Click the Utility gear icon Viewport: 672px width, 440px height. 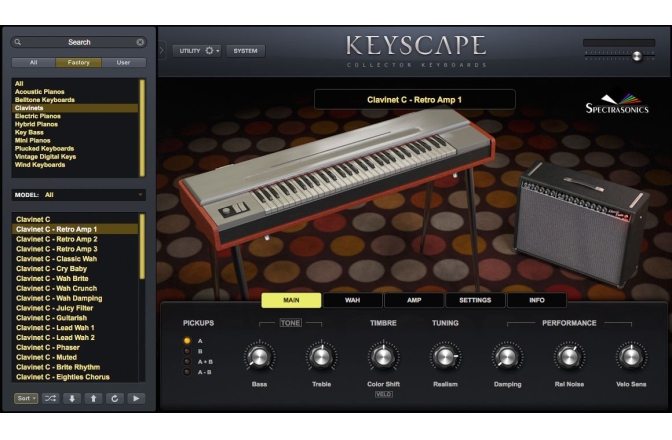click(x=209, y=51)
